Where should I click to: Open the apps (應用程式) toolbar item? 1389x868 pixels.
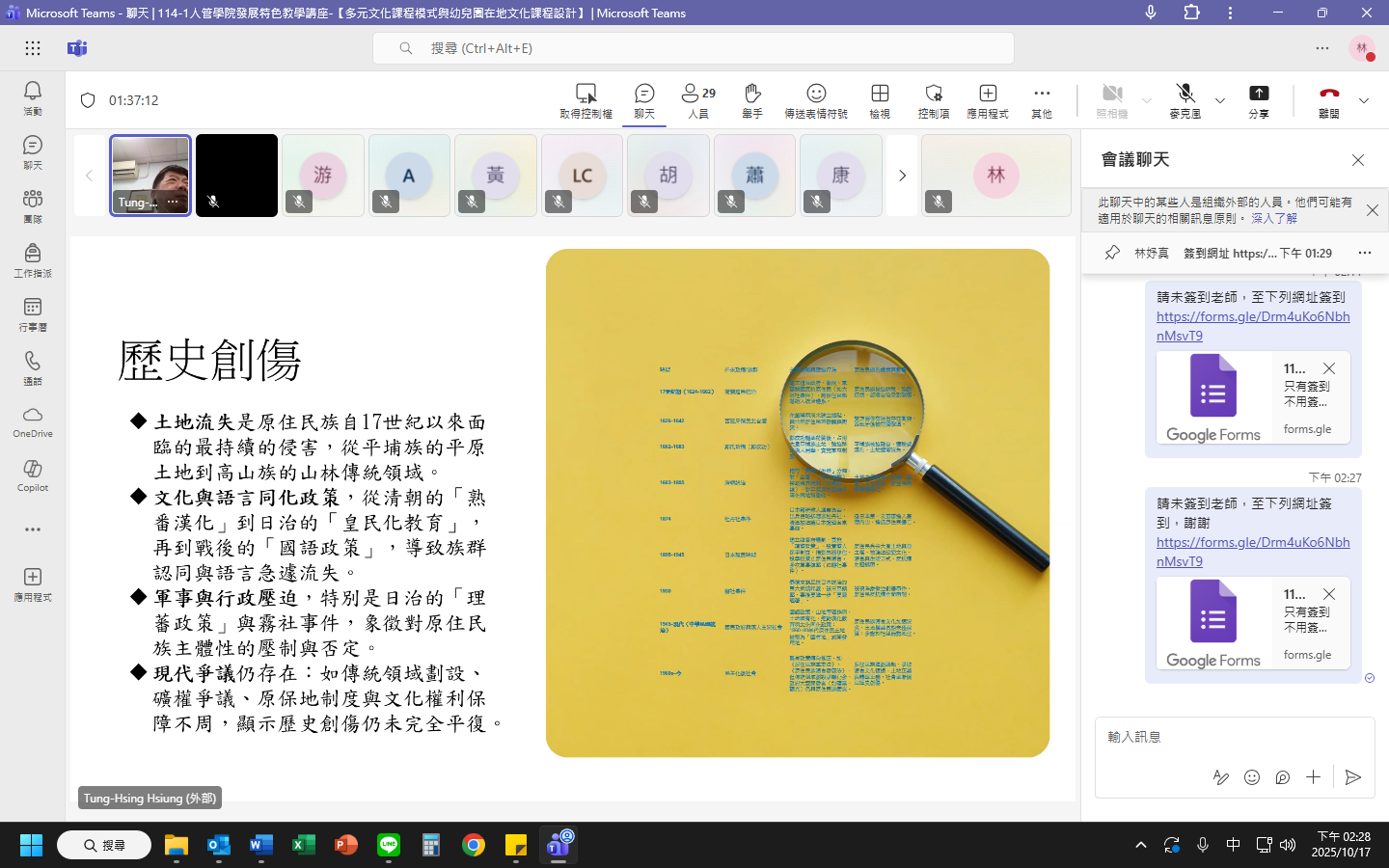[x=988, y=99]
